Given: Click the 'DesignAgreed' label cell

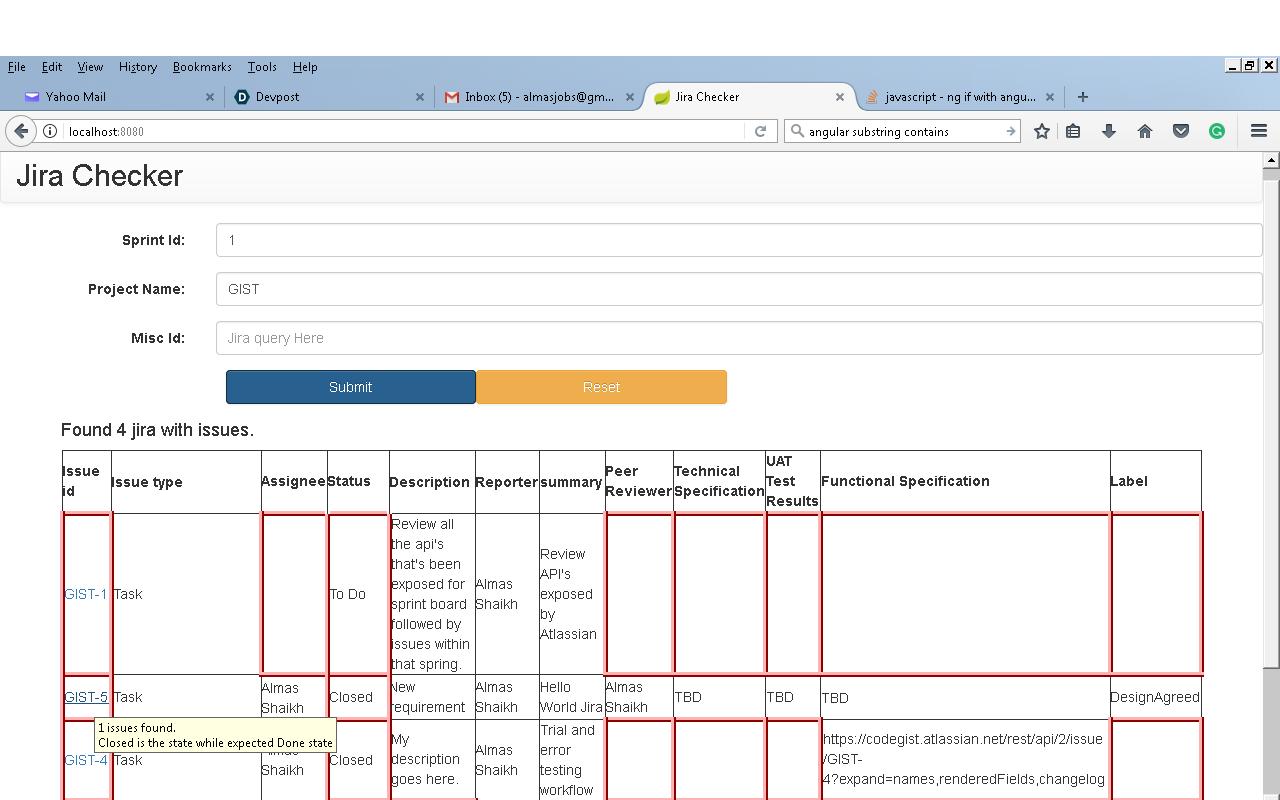Looking at the screenshot, I should (1155, 697).
